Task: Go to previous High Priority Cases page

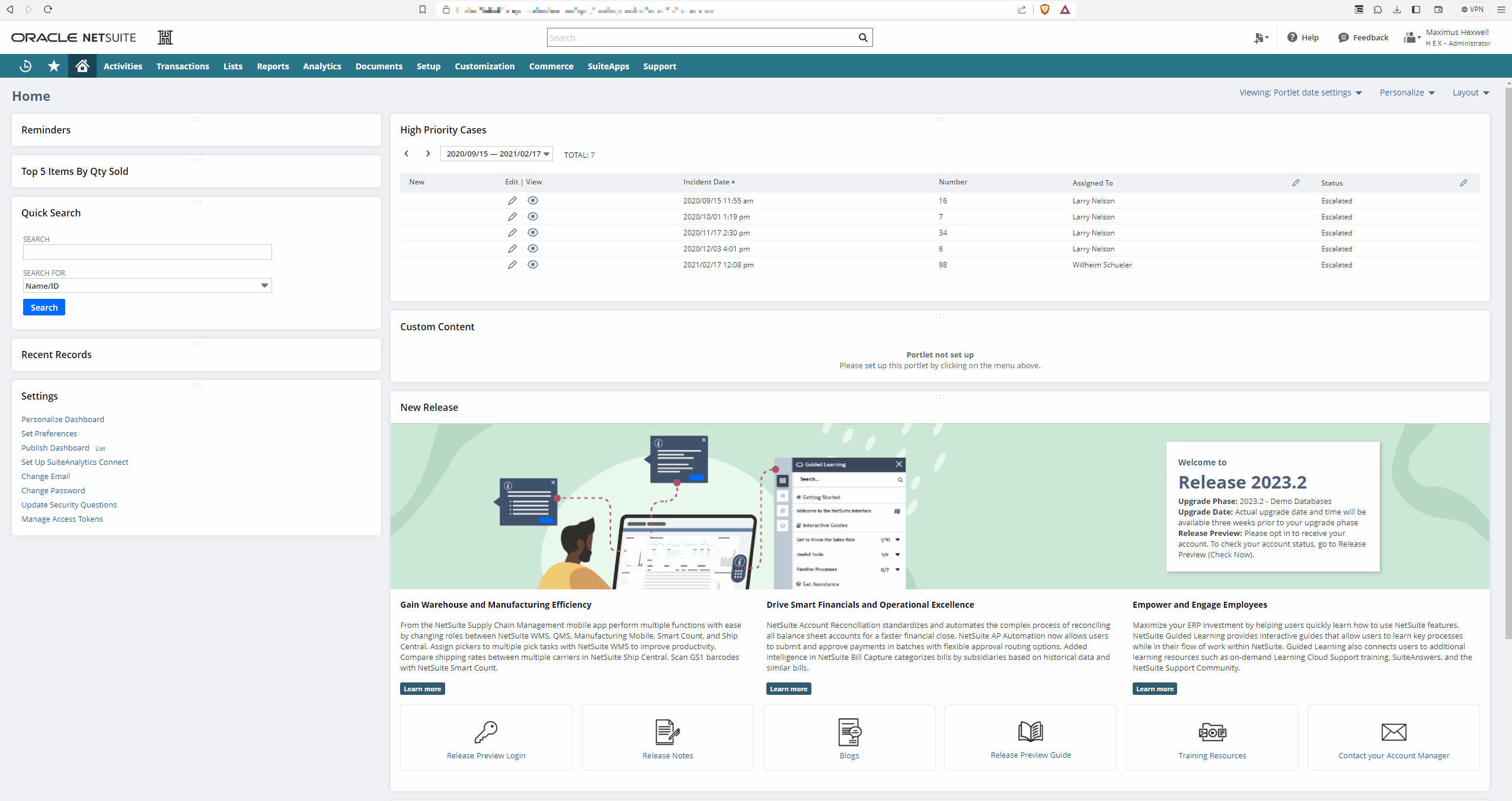Action: point(407,154)
